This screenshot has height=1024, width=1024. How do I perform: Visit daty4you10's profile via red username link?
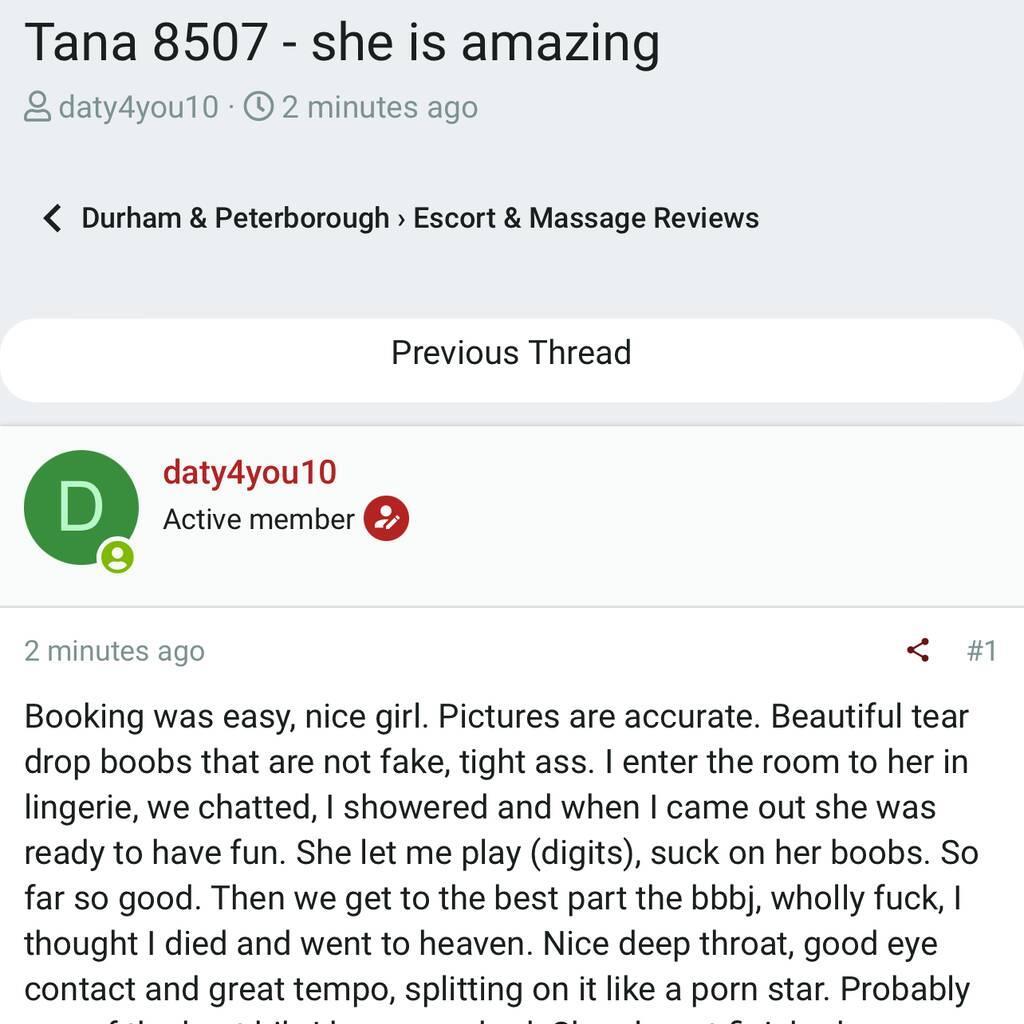click(x=248, y=472)
